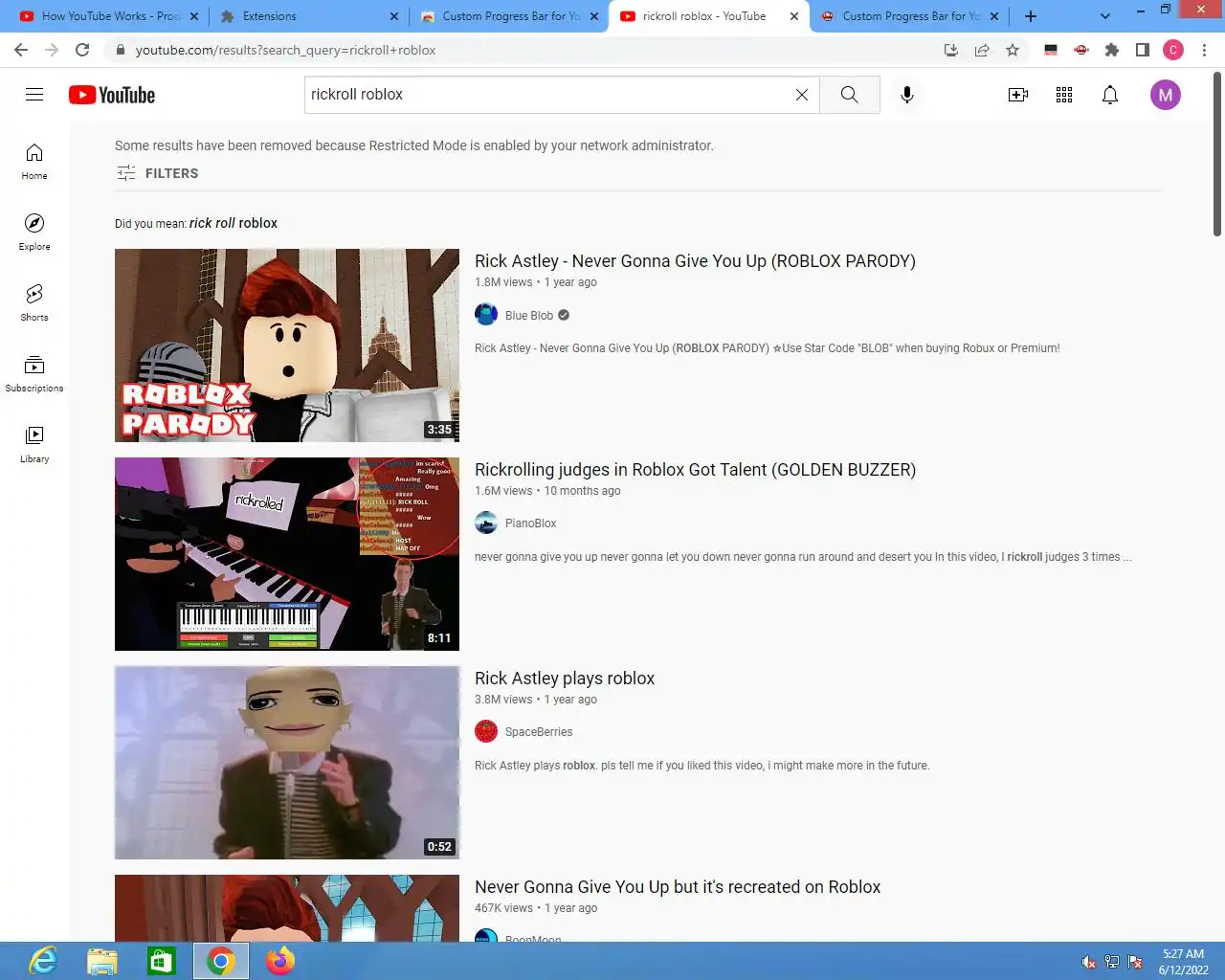Screen dimensions: 1225x980
Task: Open the YouTube apps grid
Action: click(1064, 95)
